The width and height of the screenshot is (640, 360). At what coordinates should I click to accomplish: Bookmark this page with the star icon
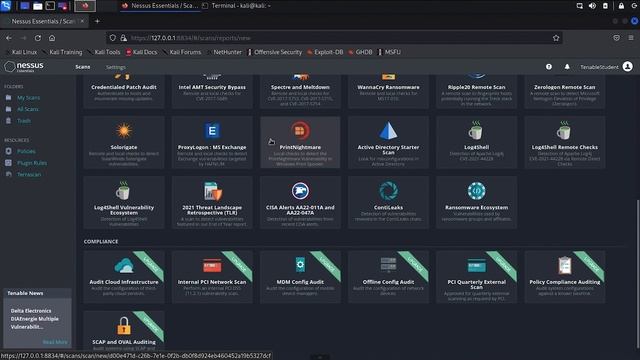tap(556, 38)
